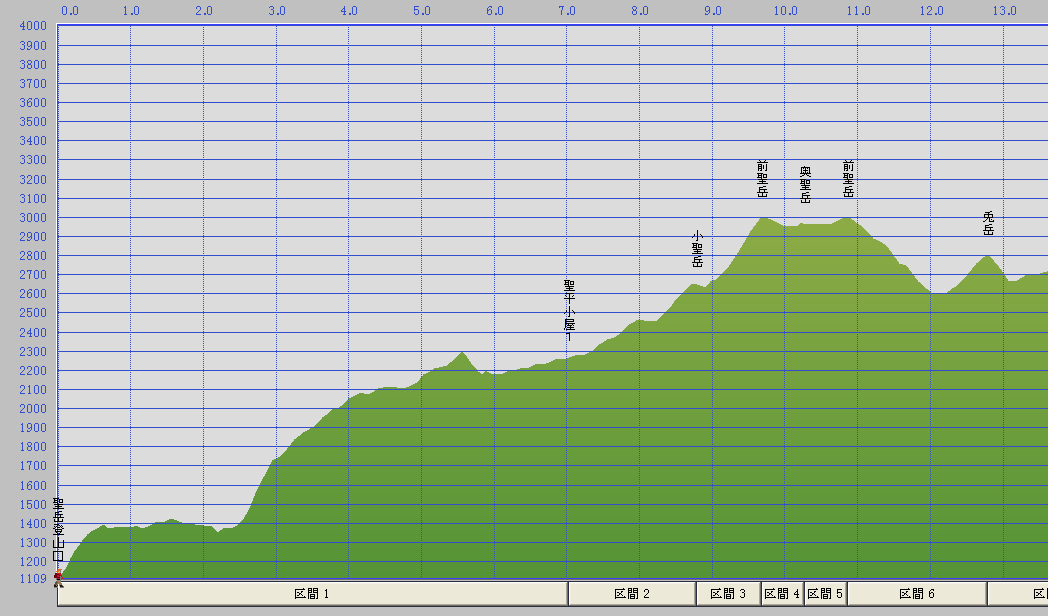Viewport: 1048px width, 616px height.
Task: Click the 7.0 distance axis label
Action: click(567, 11)
